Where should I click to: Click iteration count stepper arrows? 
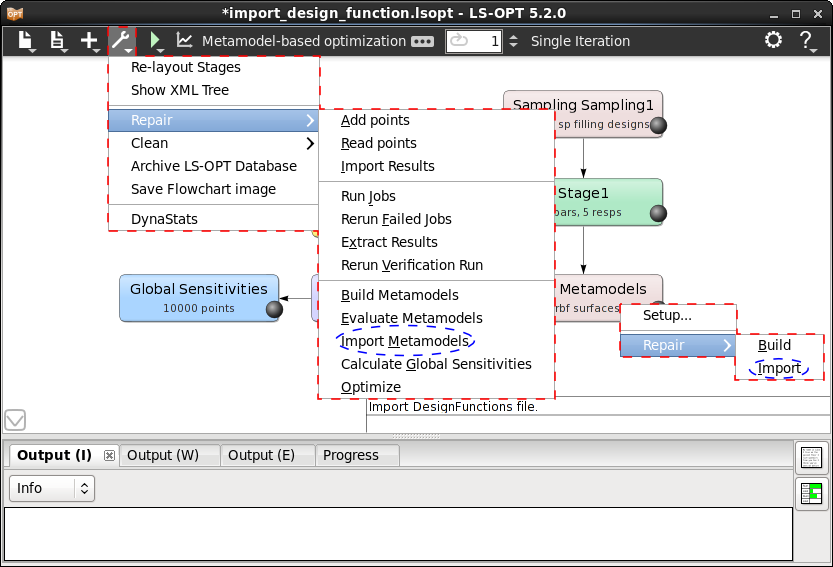click(x=513, y=41)
